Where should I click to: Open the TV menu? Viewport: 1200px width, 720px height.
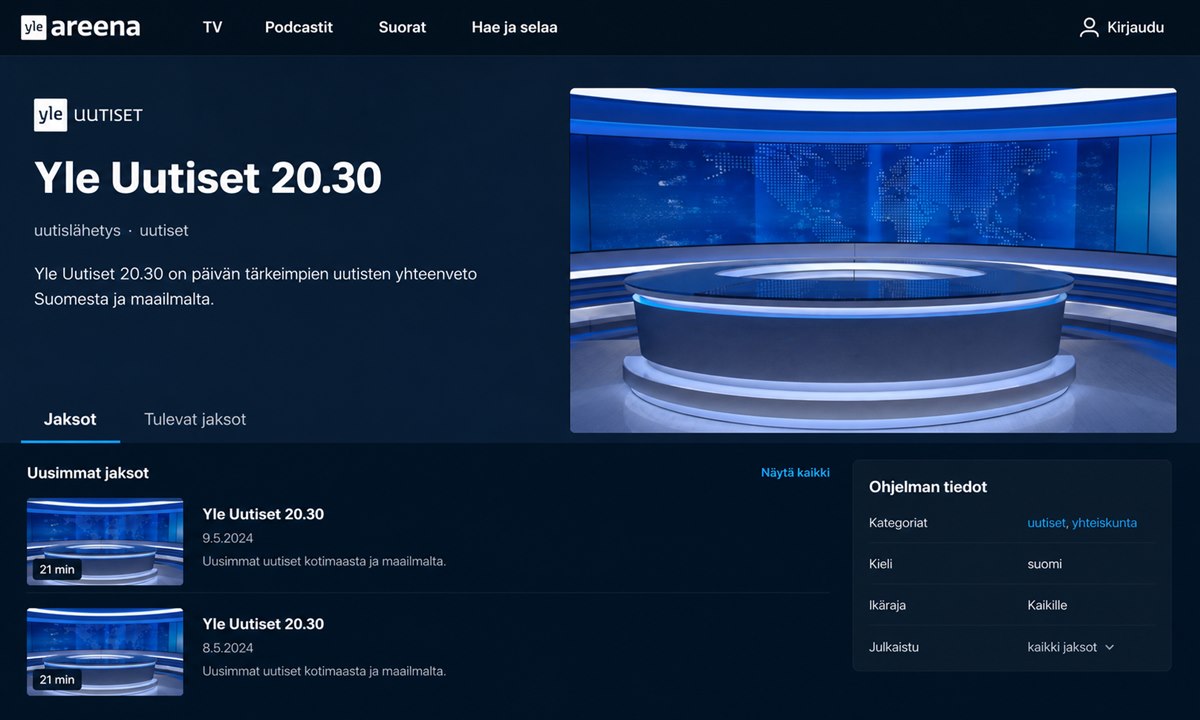tap(212, 28)
